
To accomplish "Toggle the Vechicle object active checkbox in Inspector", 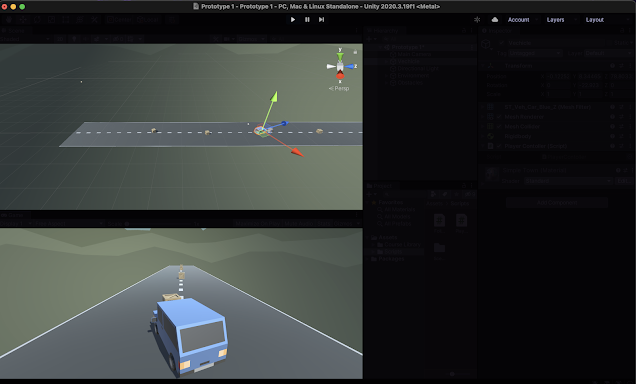I will tap(502, 43).
